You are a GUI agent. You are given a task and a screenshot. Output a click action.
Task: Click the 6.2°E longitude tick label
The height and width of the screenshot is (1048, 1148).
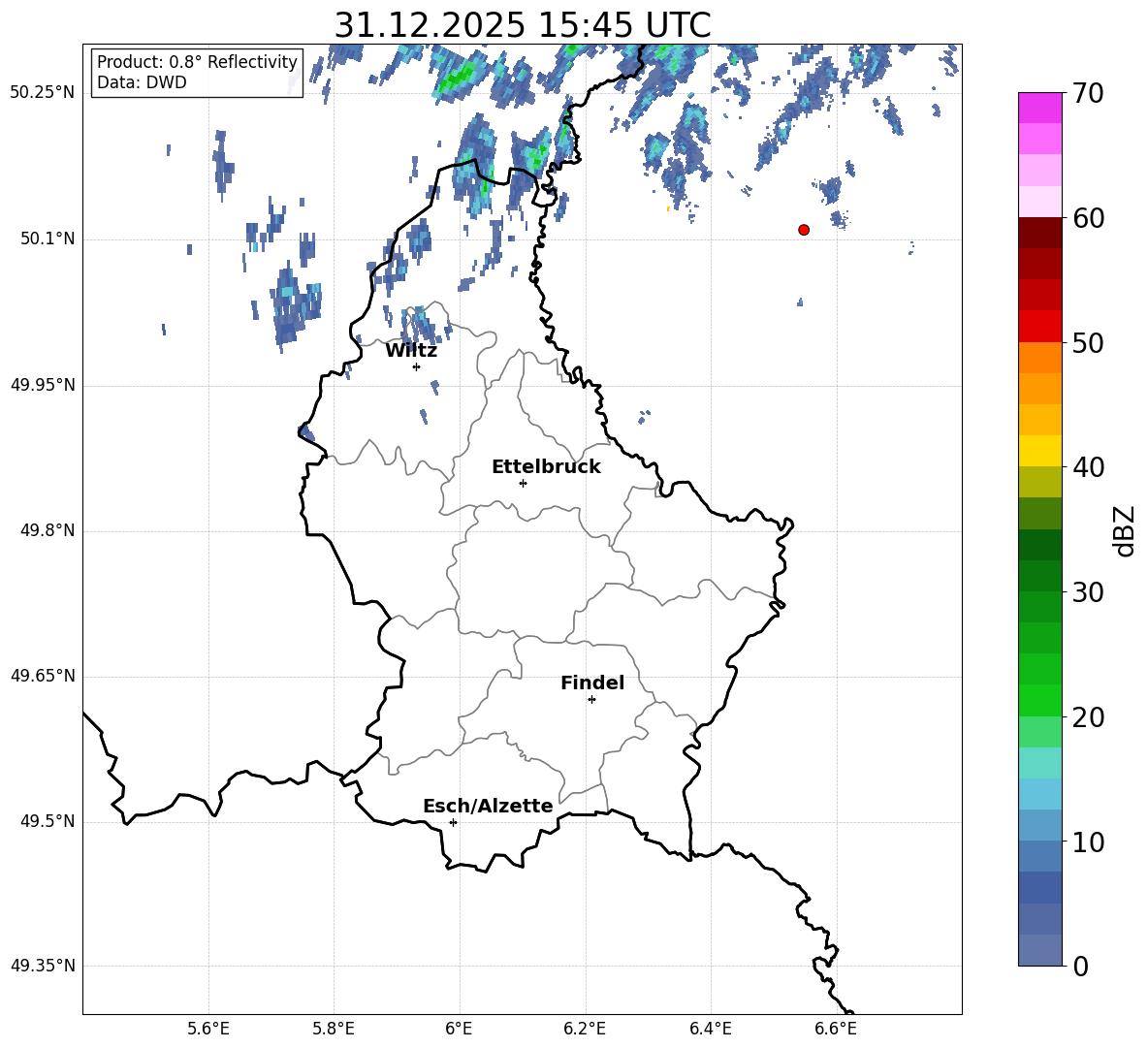[585, 1029]
